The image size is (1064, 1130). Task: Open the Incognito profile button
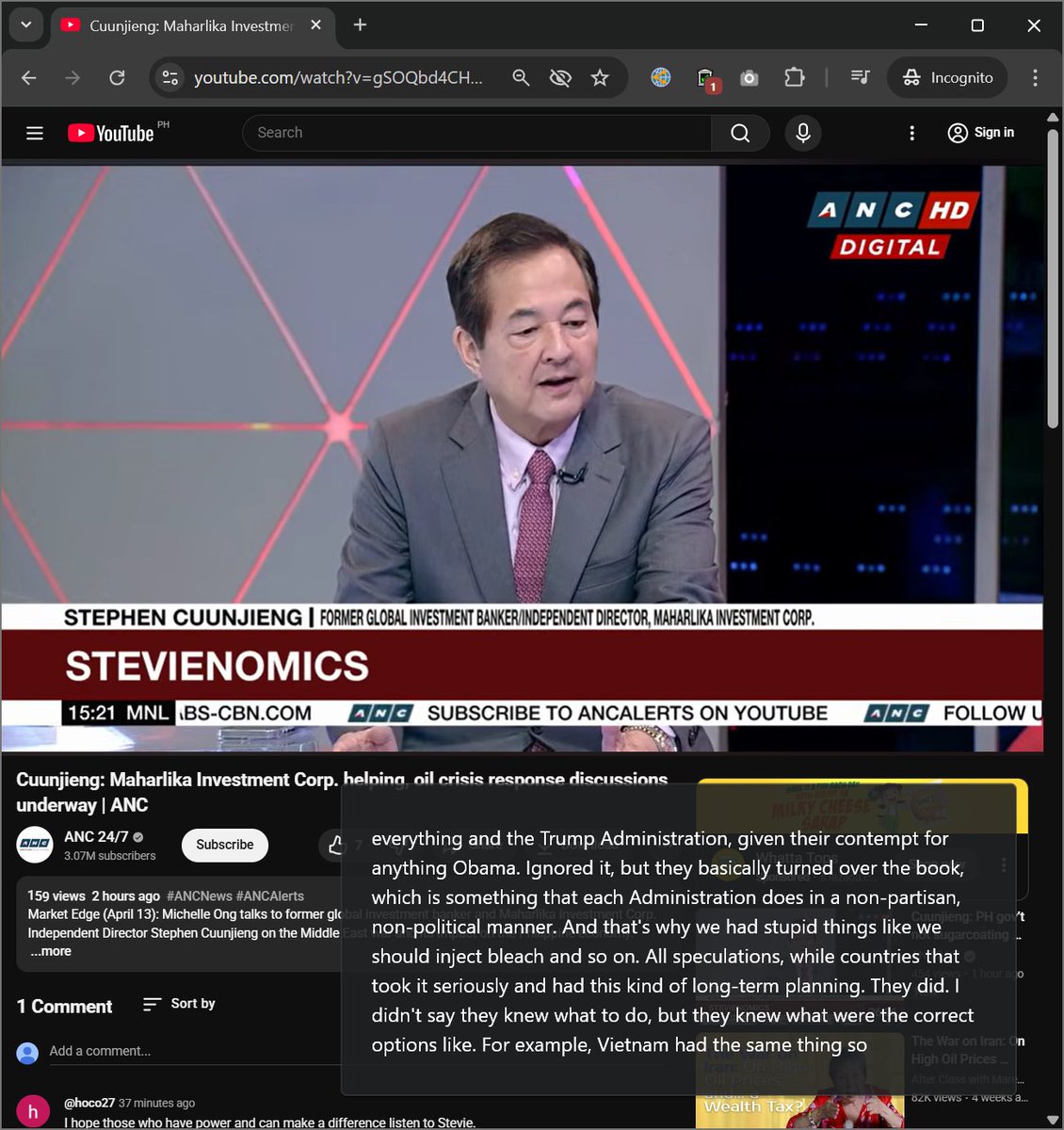coord(947,78)
